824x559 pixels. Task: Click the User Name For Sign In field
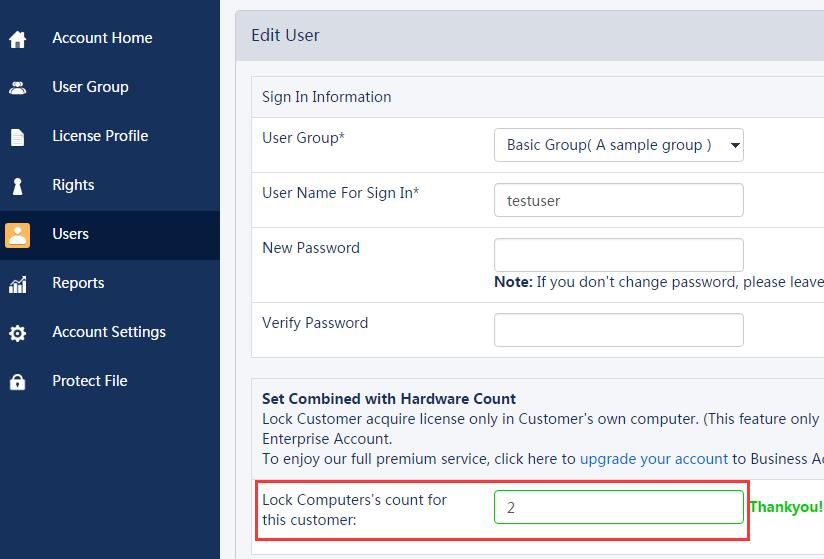tap(618, 200)
